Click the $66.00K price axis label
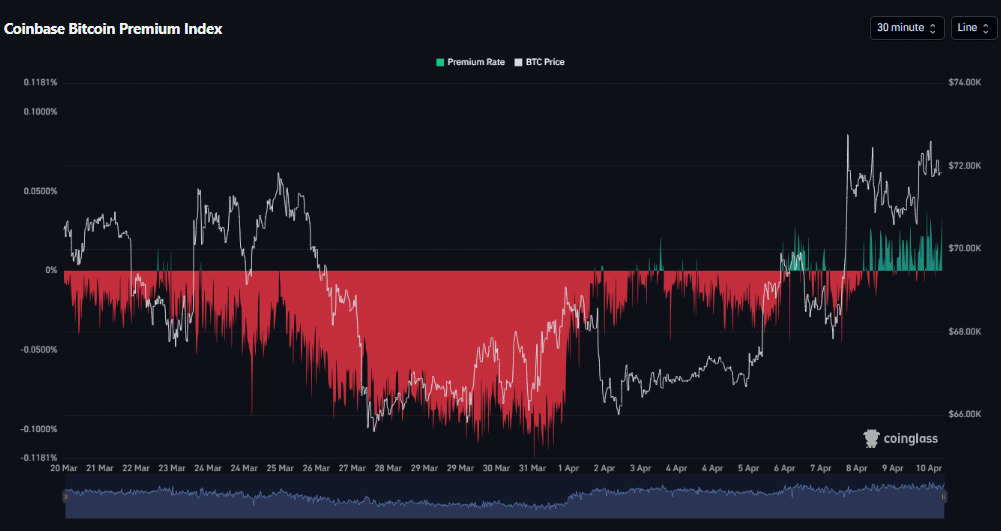The image size is (1001, 531). click(x=965, y=413)
